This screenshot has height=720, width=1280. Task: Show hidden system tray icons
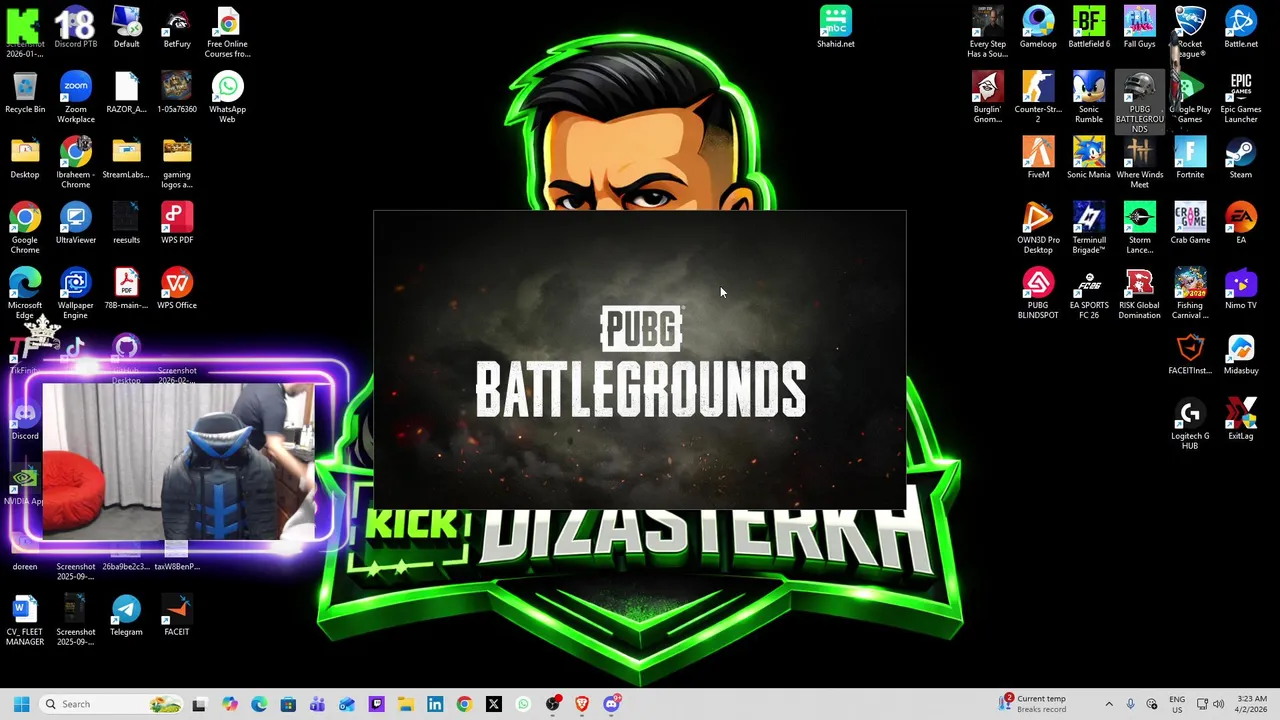(x=1108, y=704)
